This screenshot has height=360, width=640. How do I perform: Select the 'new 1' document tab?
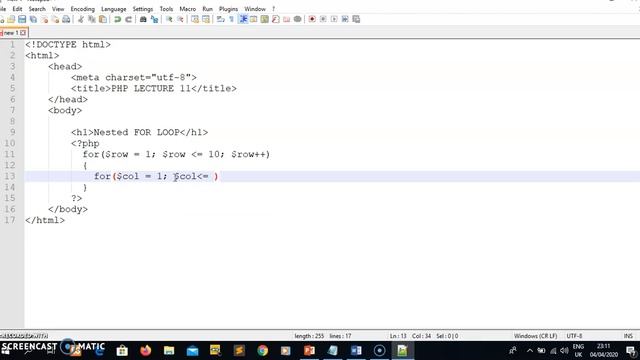click(11, 33)
